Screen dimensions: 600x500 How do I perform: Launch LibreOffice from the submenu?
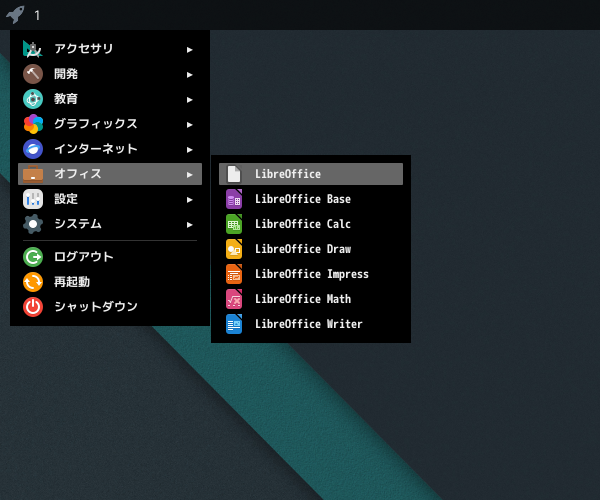[311, 174]
